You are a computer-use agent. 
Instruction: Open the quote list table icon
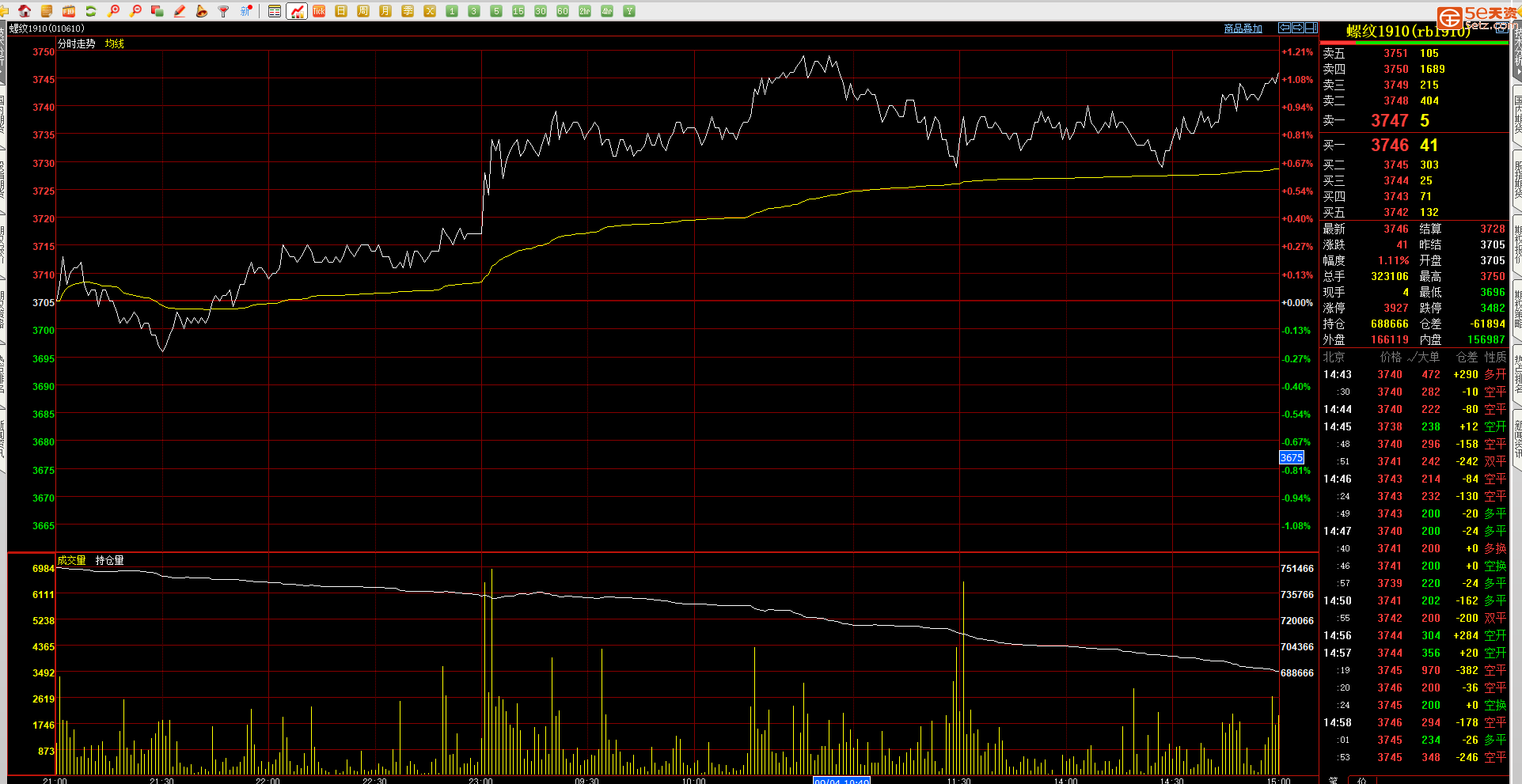(x=275, y=11)
